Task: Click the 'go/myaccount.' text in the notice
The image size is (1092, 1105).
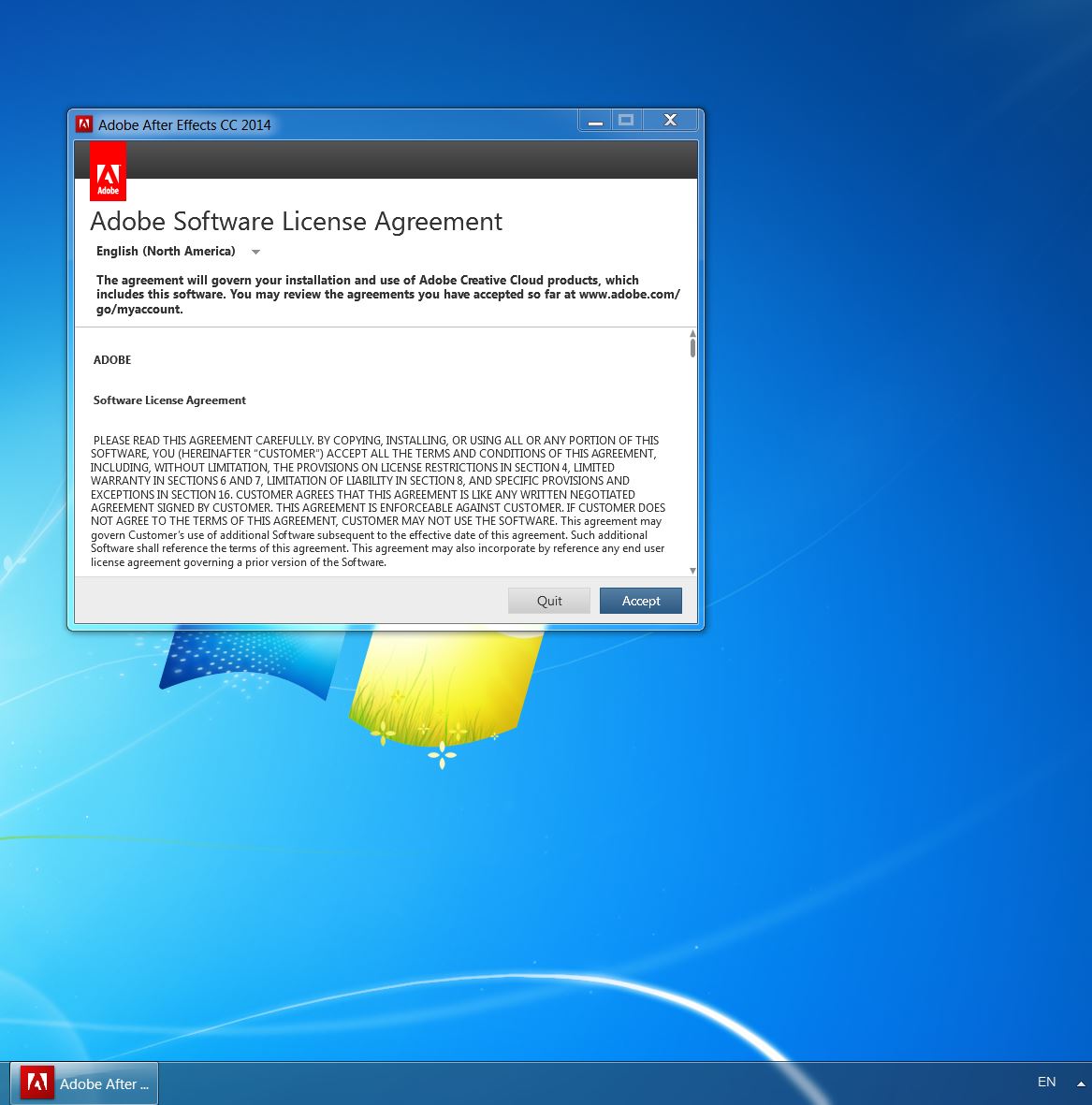Action: (139, 310)
